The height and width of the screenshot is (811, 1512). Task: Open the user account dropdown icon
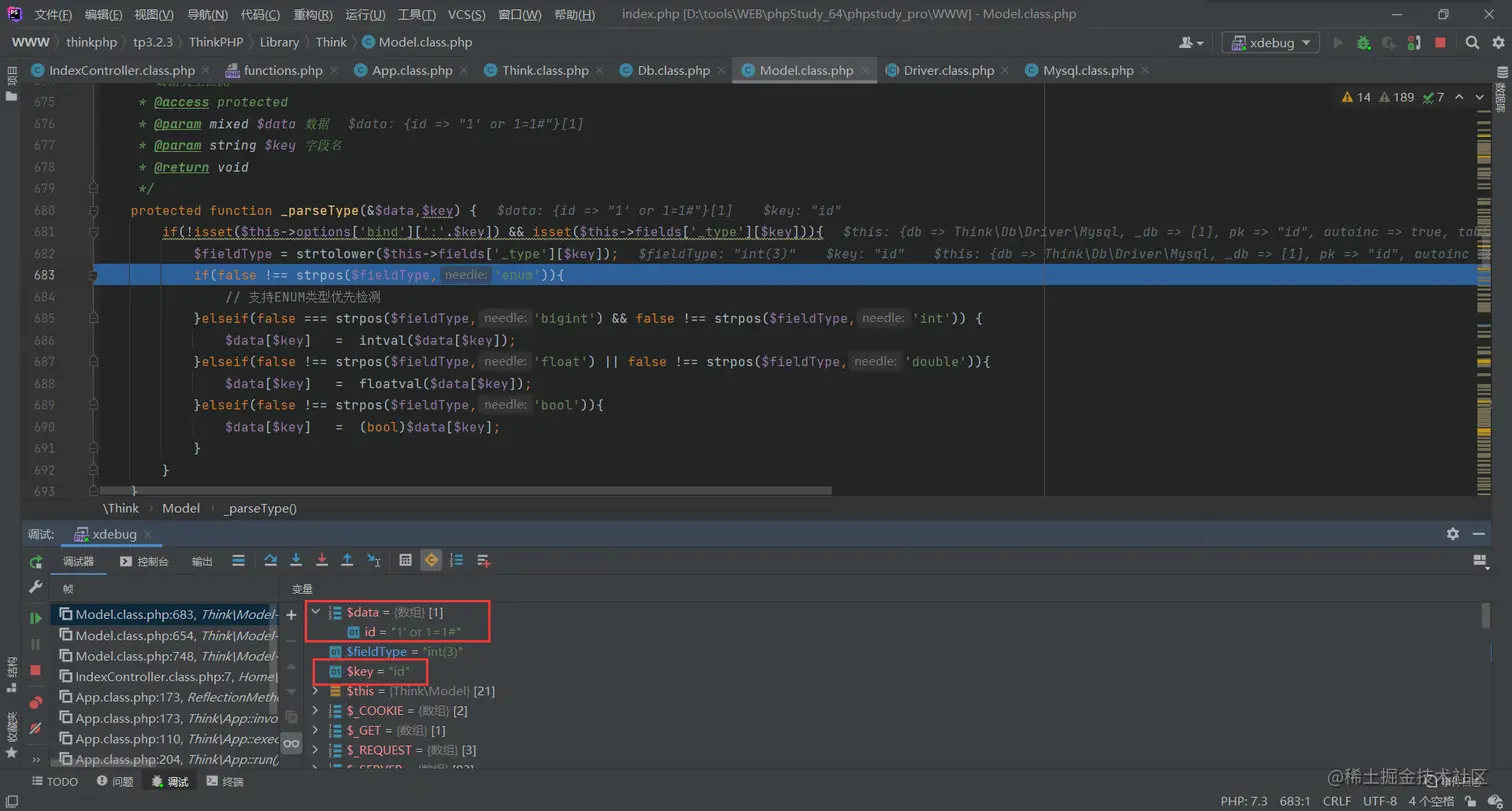tap(1191, 43)
